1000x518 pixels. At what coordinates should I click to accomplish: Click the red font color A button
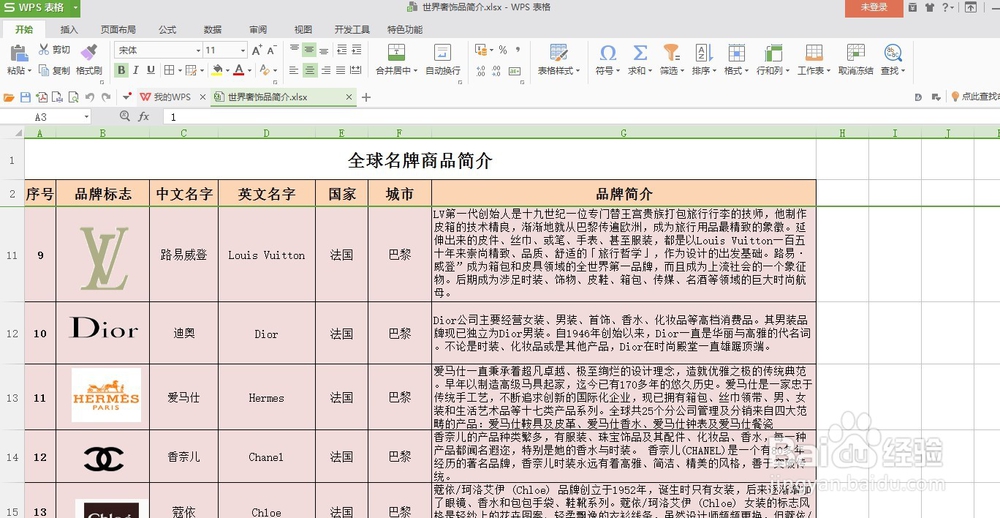239,70
